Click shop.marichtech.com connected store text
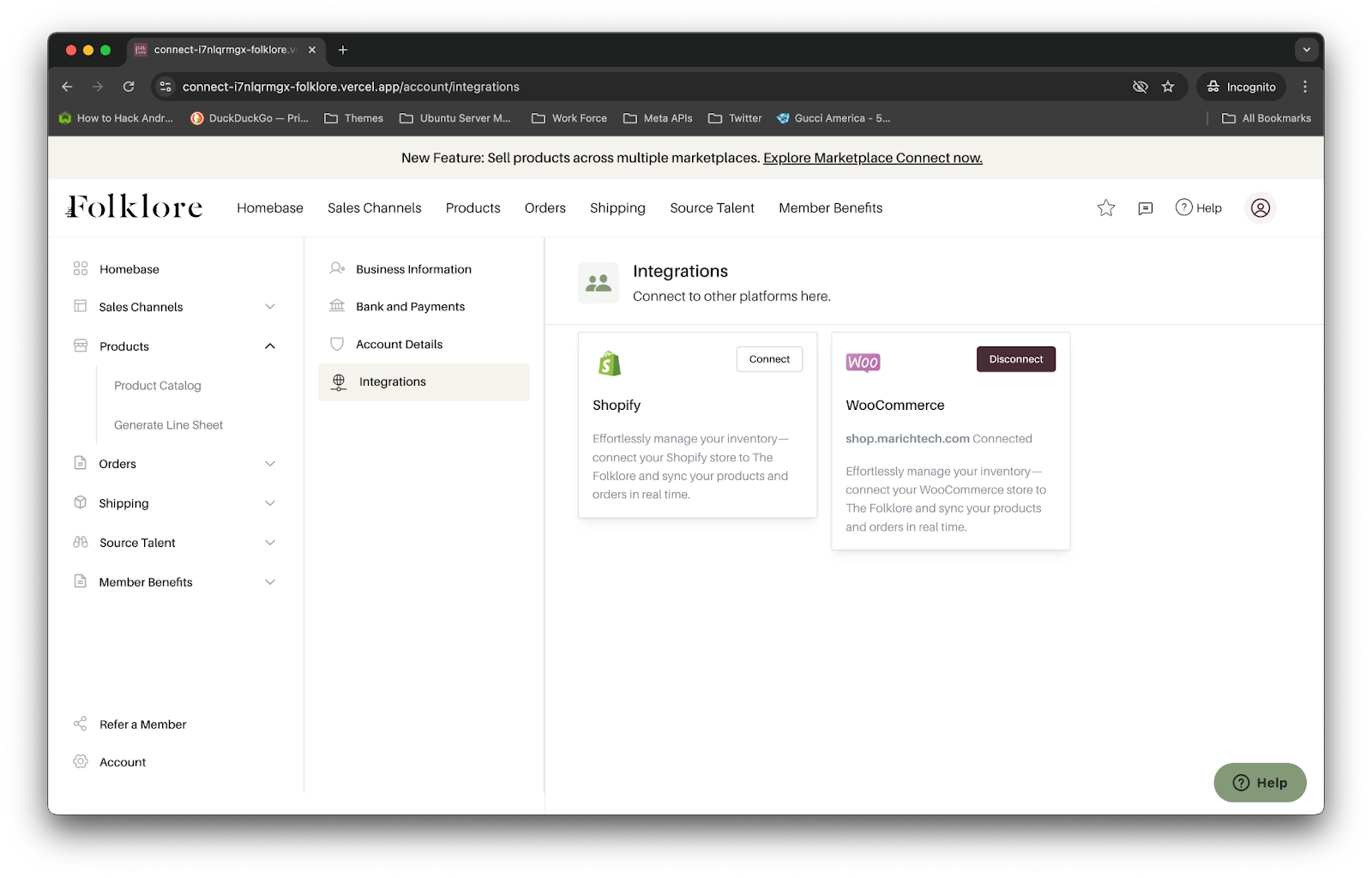The width and height of the screenshot is (1372, 878). tap(908, 439)
